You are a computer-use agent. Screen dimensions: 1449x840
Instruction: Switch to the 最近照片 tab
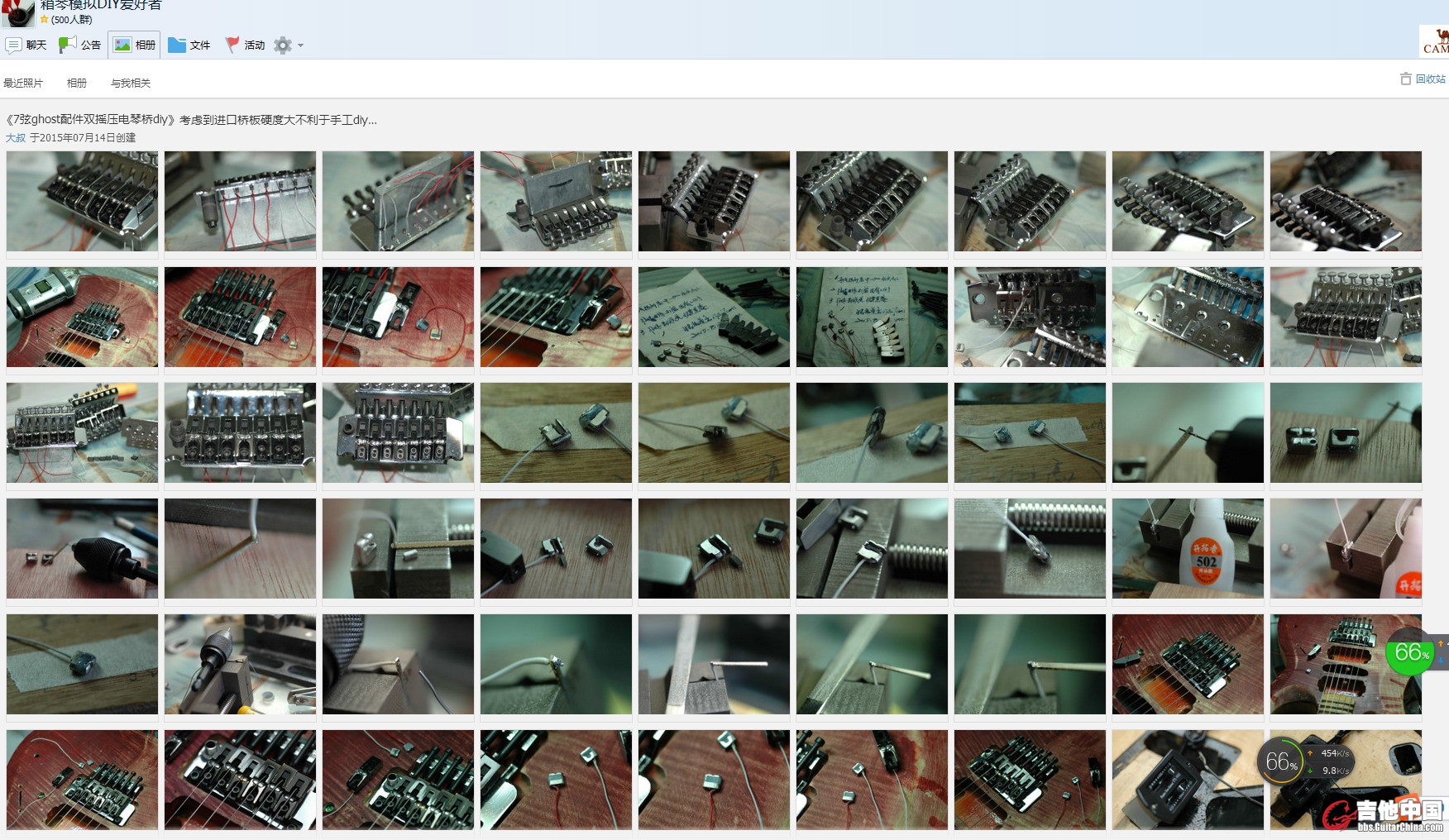23,83
